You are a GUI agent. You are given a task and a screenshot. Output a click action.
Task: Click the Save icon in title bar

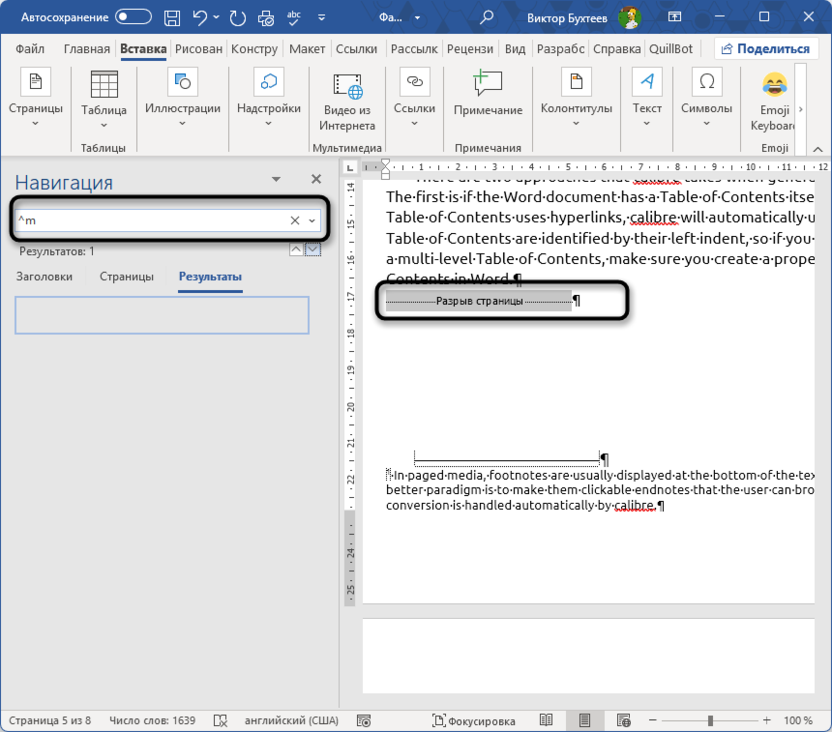coord(173,18)
